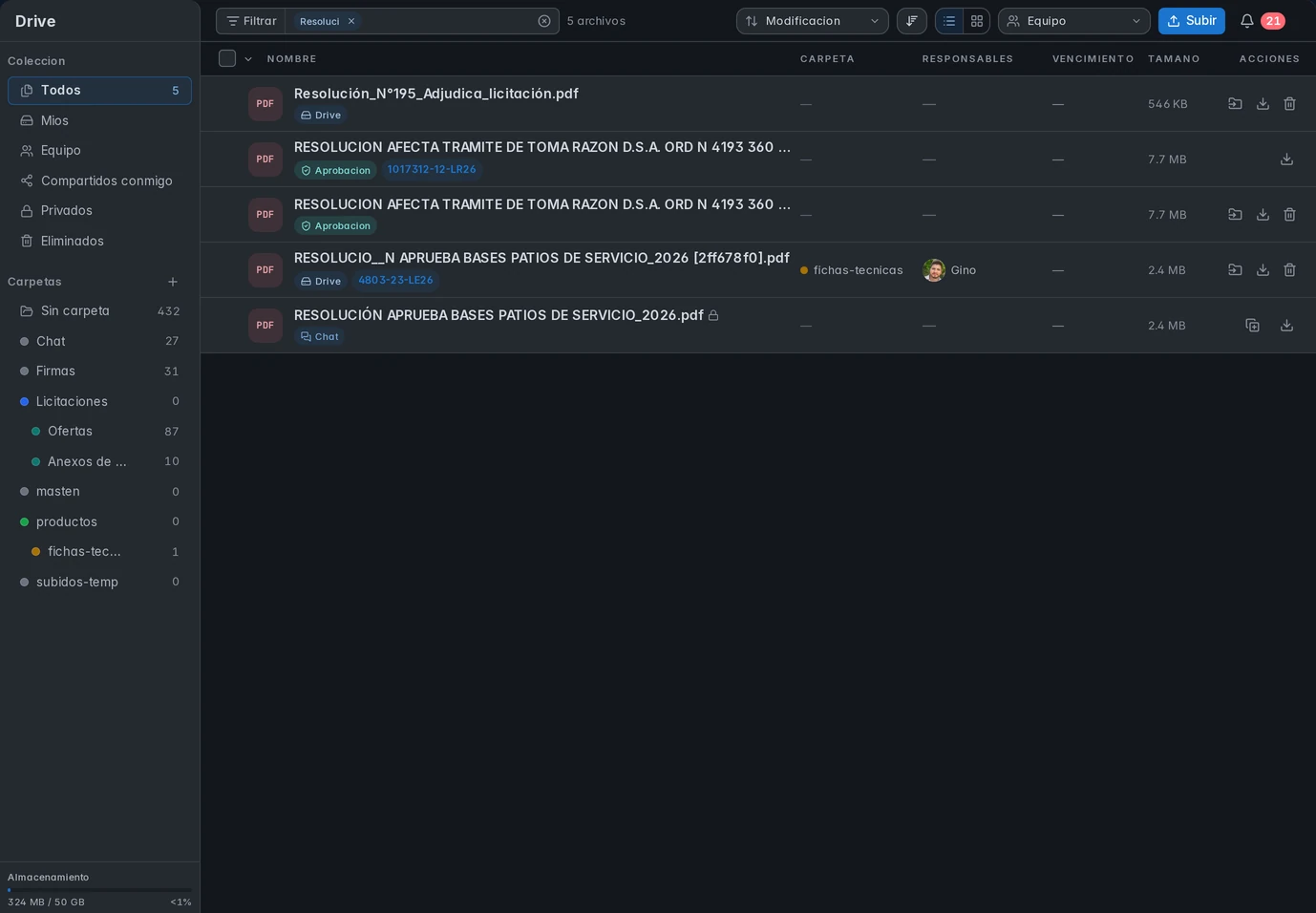
Task: Clear the search field with the circled X
Action: [x=544, y=21]
